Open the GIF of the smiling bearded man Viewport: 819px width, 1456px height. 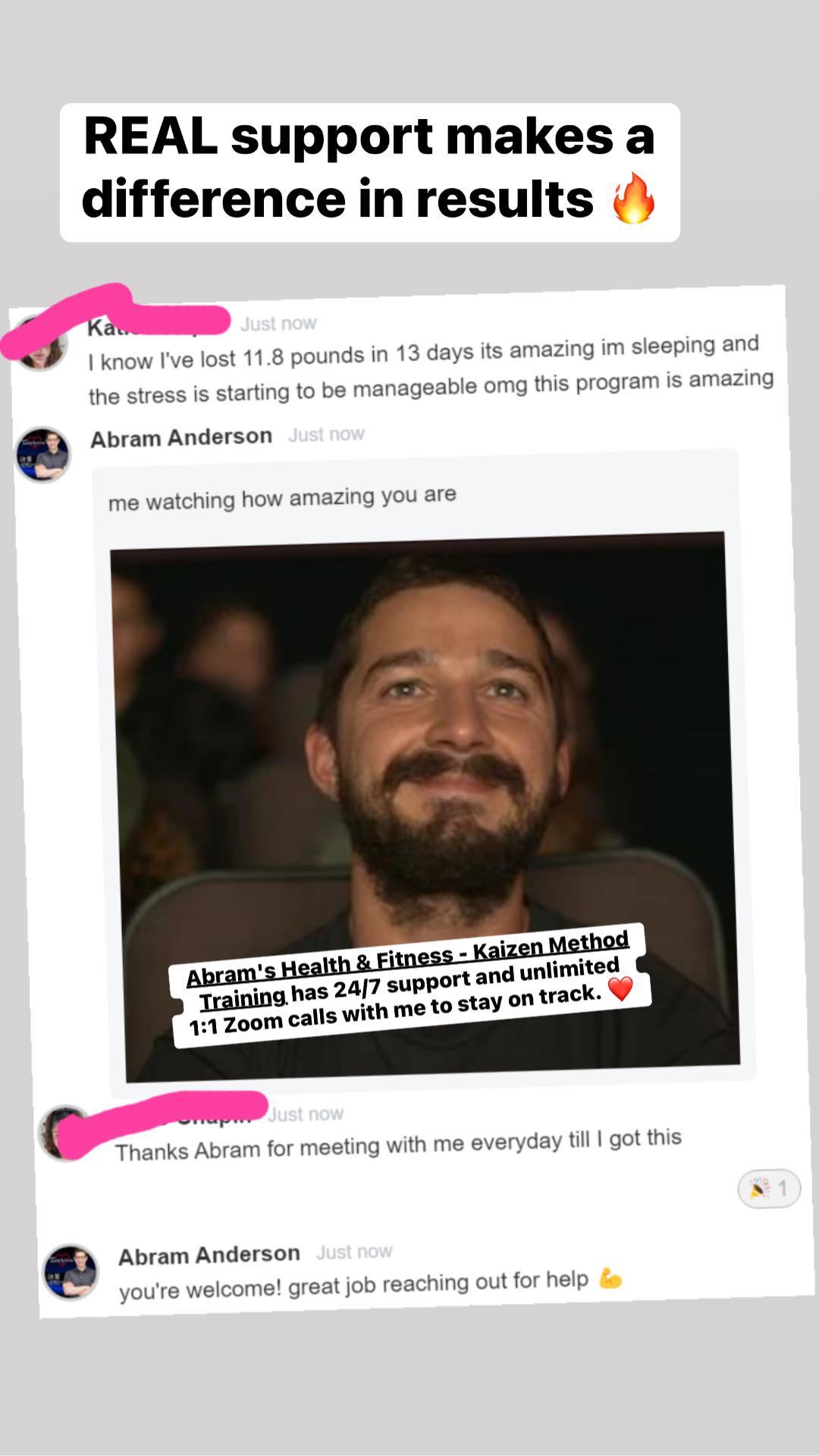pos(425,807)
